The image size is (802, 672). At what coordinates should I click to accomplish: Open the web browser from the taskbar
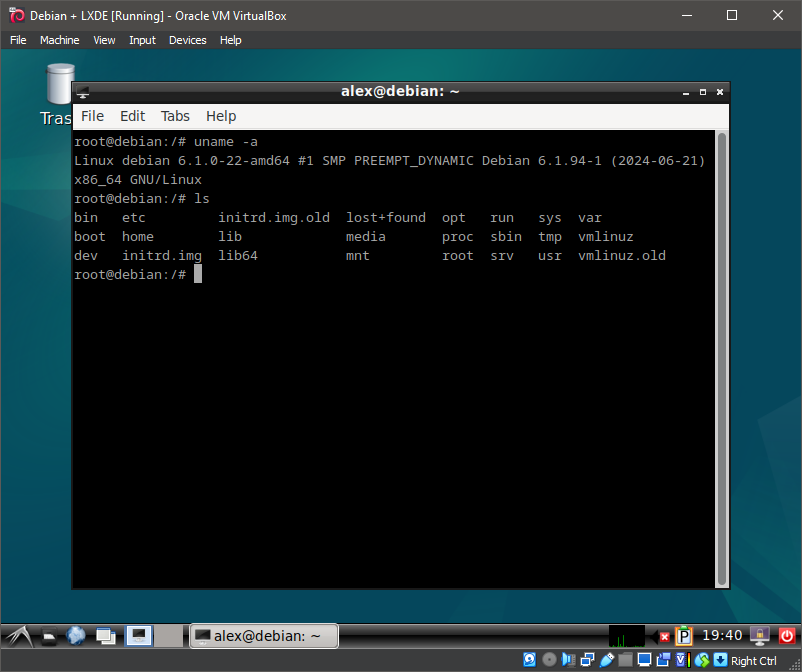click(x=76, y=636)
